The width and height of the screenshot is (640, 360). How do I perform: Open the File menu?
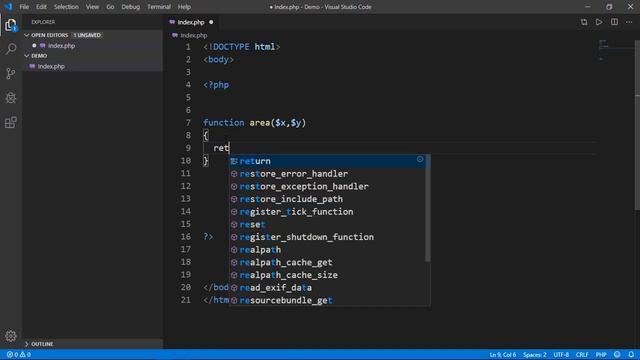tap(24, 7)
